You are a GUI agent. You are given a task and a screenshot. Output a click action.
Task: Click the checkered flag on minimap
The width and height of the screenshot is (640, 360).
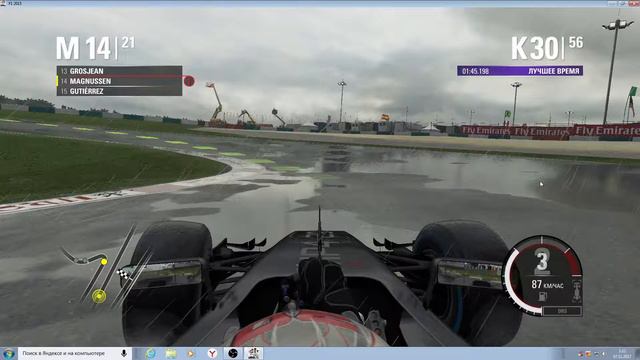click(124, 274)
